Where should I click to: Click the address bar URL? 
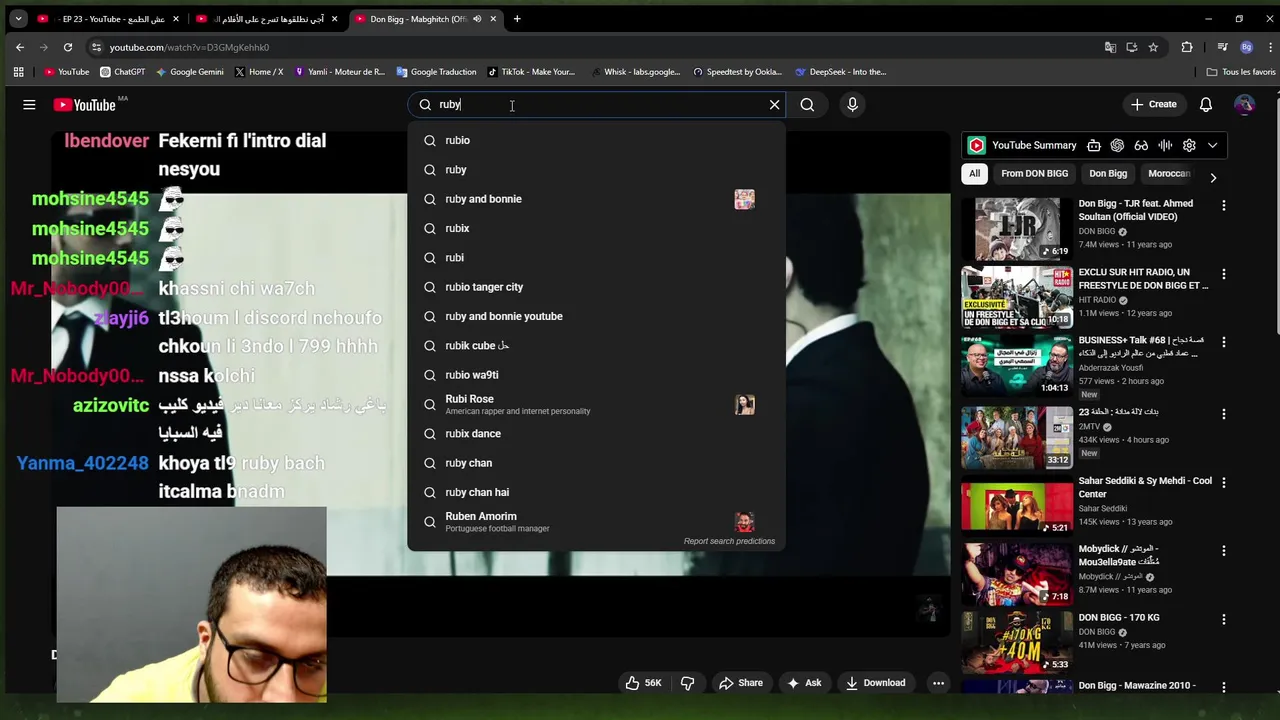189,47
